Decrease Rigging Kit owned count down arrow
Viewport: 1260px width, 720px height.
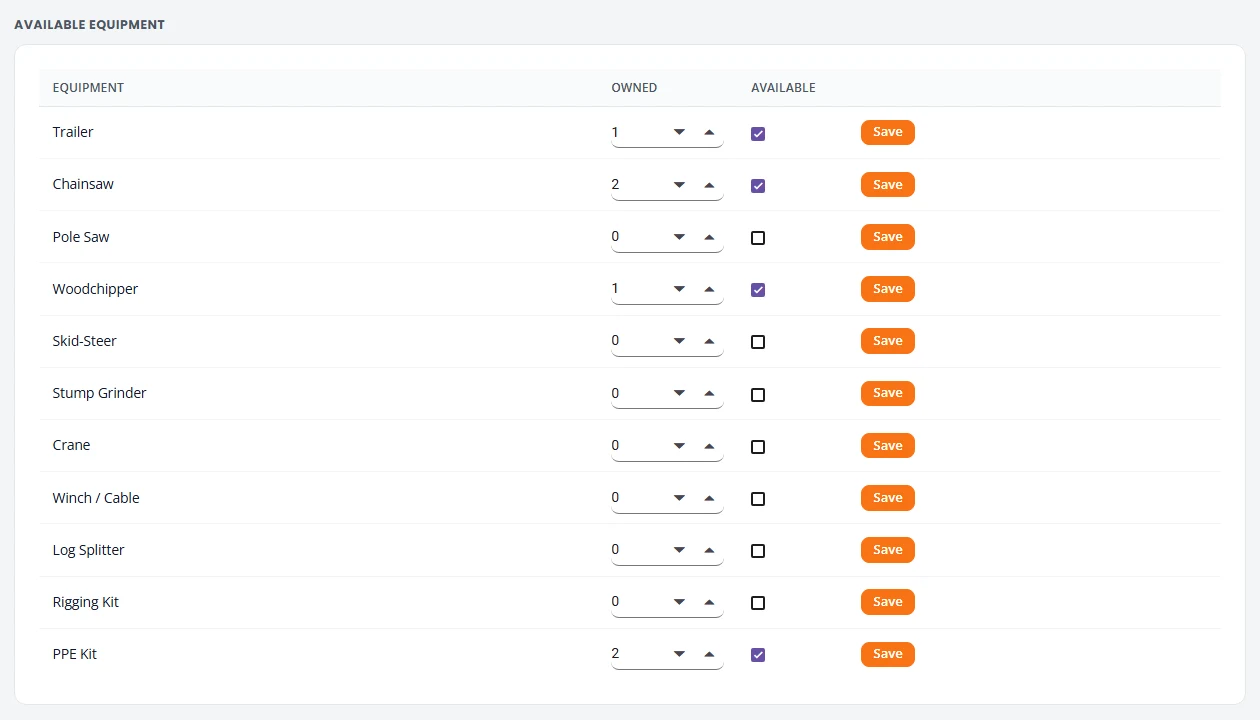680,602
